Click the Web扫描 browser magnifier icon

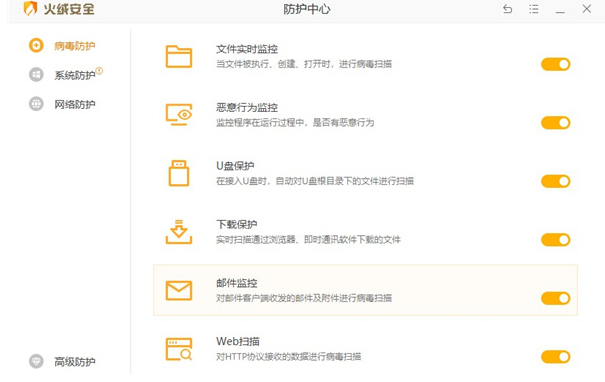click(179, 349)
